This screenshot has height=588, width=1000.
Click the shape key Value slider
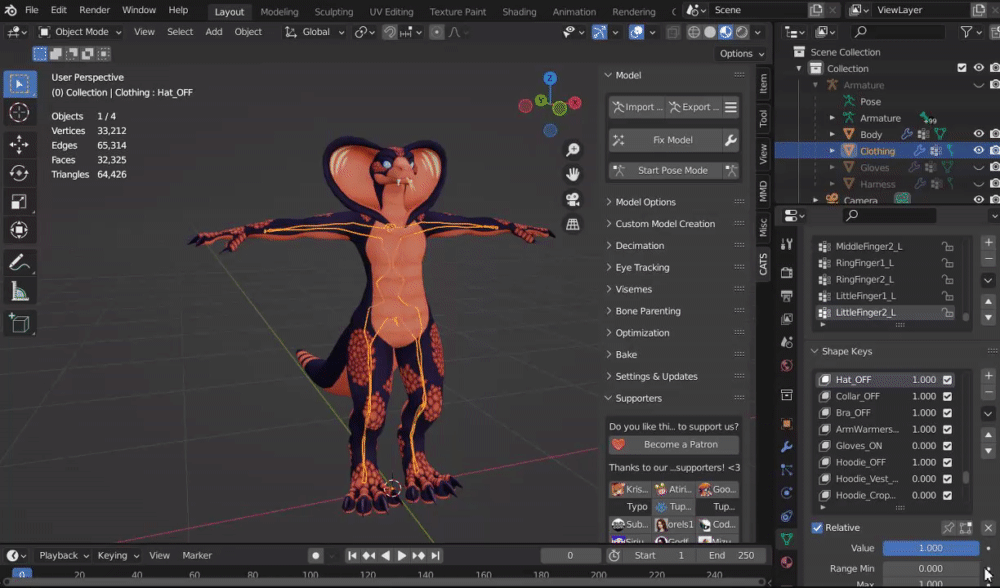click(x=930, y=548)
